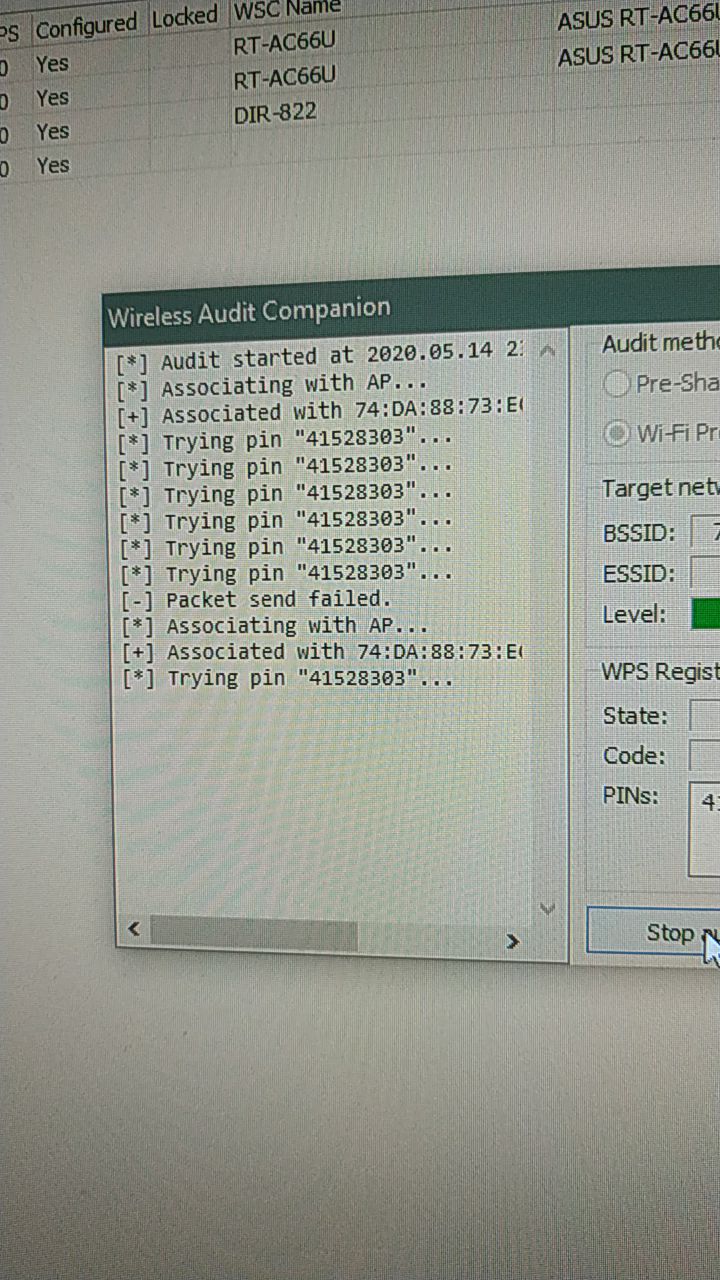Click the Stop button in Wireless Audit Companion
The image size is (720, 1280).
pos(655,932)
